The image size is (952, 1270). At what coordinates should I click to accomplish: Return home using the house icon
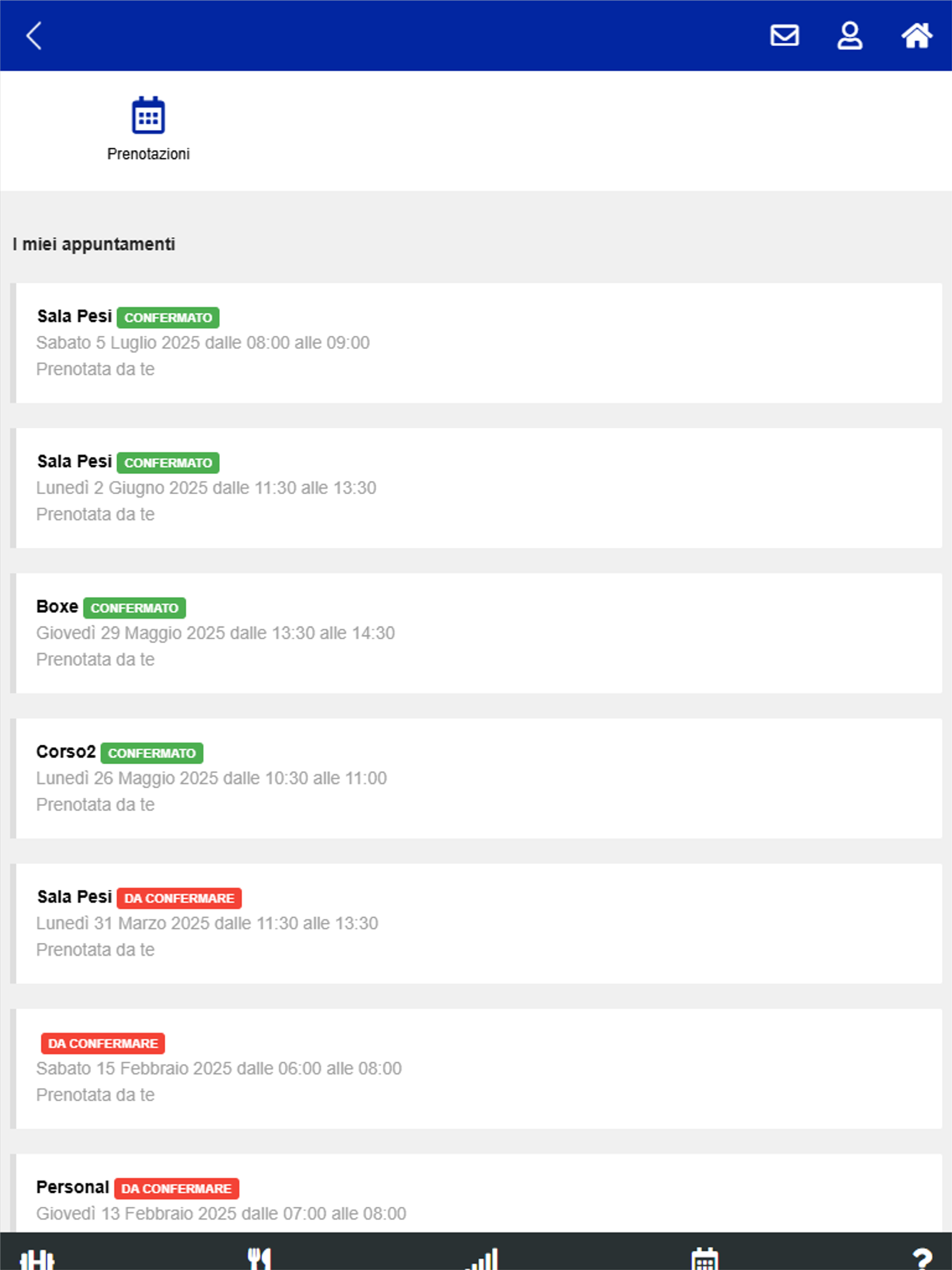(916, 36)
